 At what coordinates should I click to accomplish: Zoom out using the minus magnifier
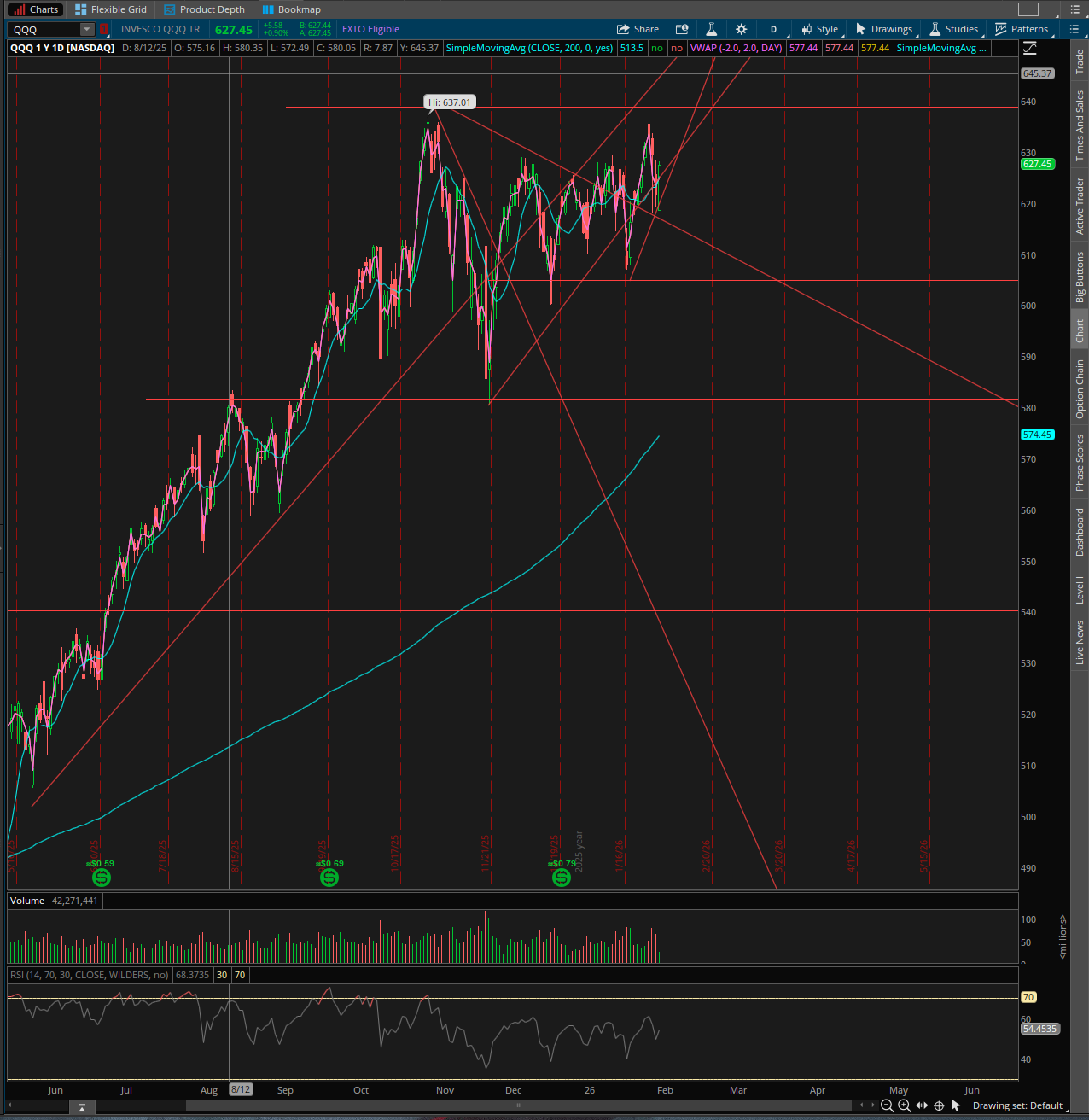[887, 1105]
